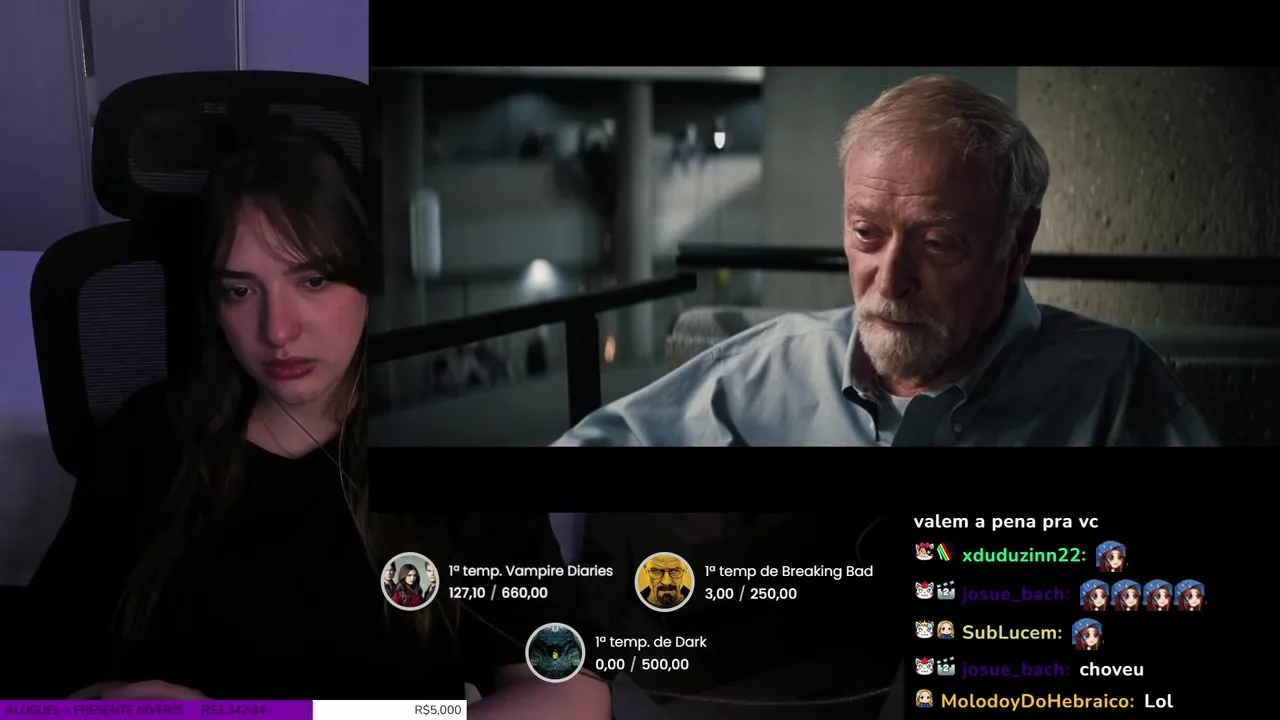Click xduduzinn22's crowned cat badge
This screenshot has width=1280, height=720.
[x=924, y=552]
